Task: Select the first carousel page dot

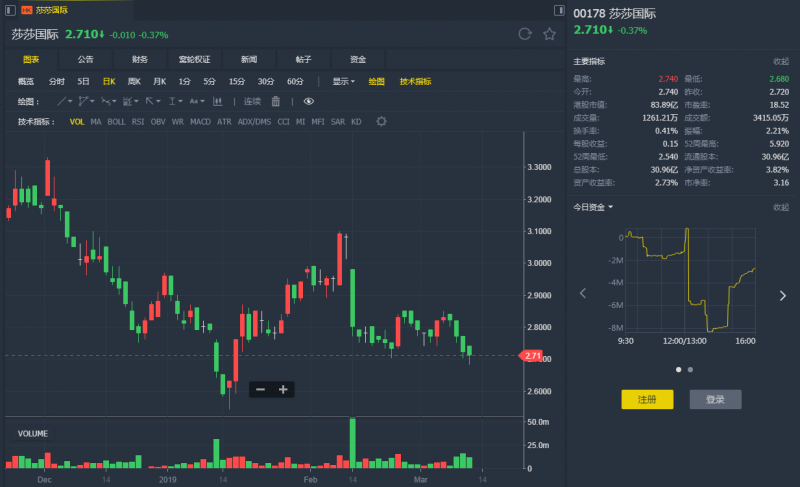Action: 679,369
